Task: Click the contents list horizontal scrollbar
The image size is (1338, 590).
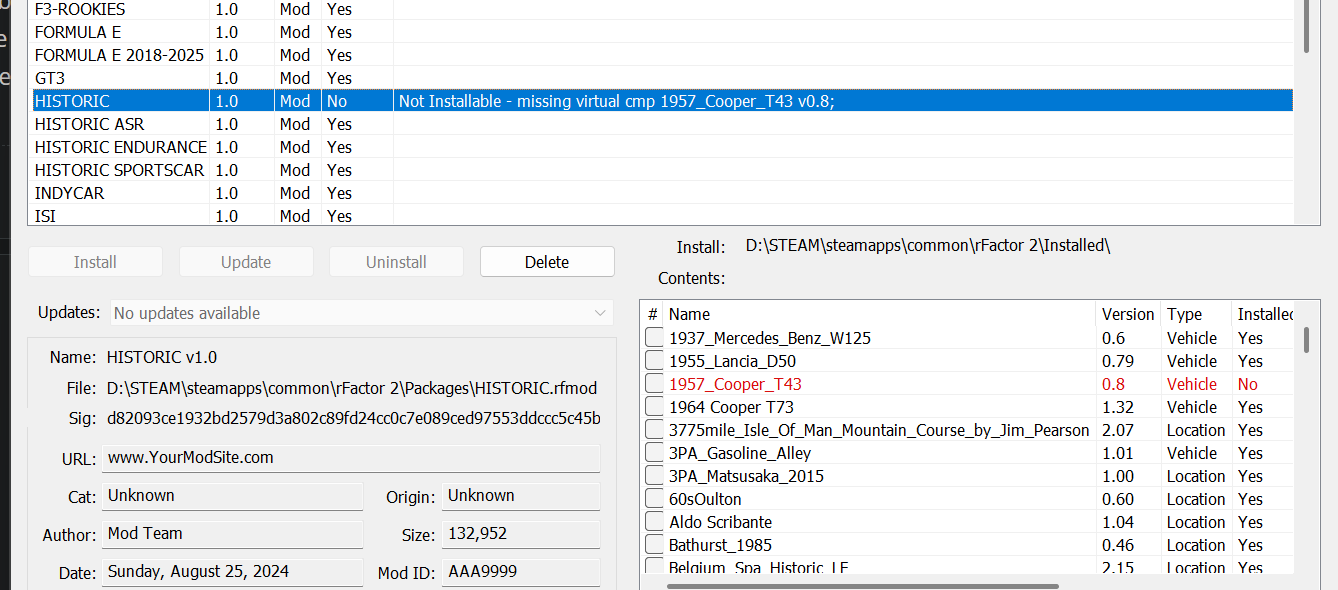Action: (x=862, y=585)
